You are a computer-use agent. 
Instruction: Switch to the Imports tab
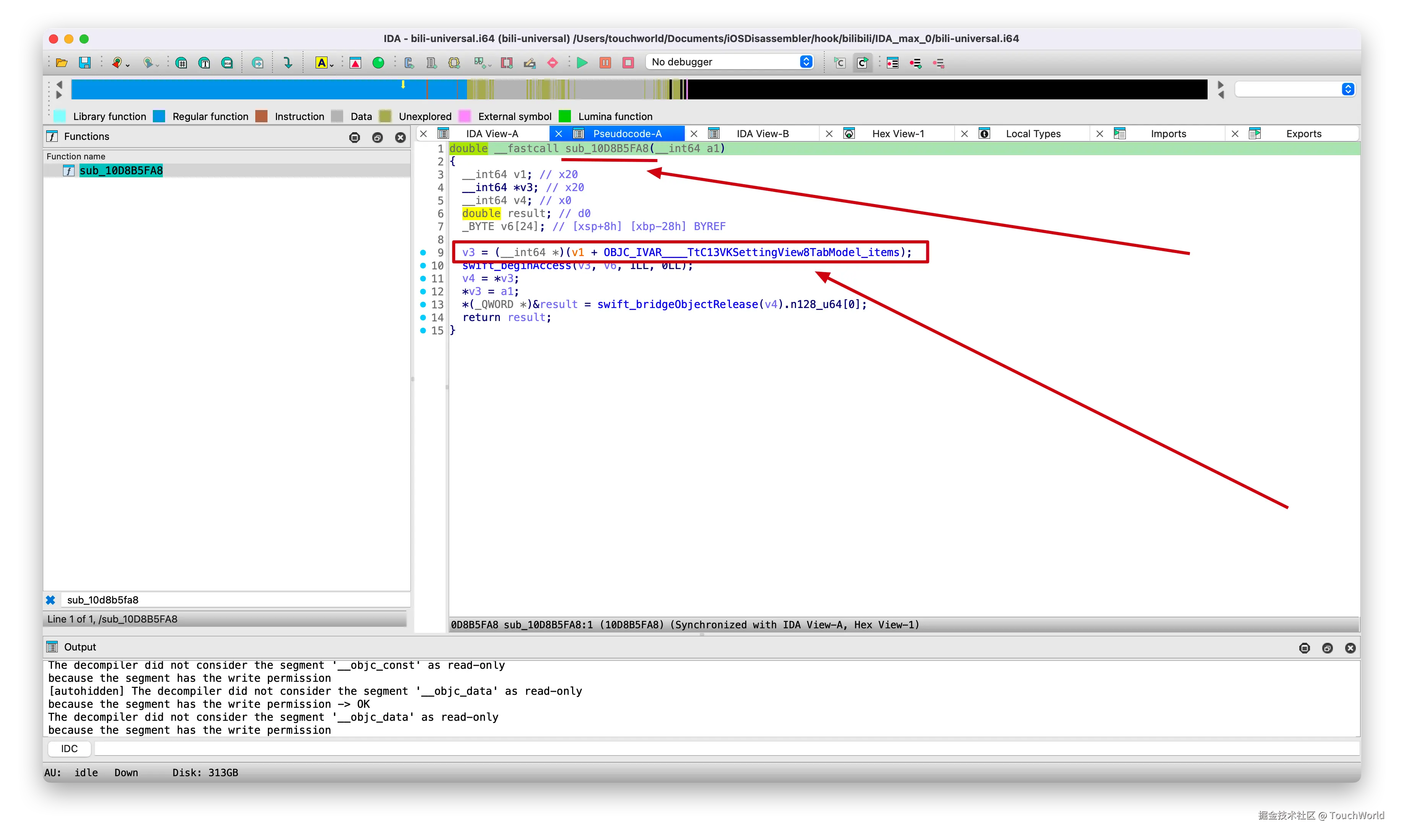(x=1168, y=134)
